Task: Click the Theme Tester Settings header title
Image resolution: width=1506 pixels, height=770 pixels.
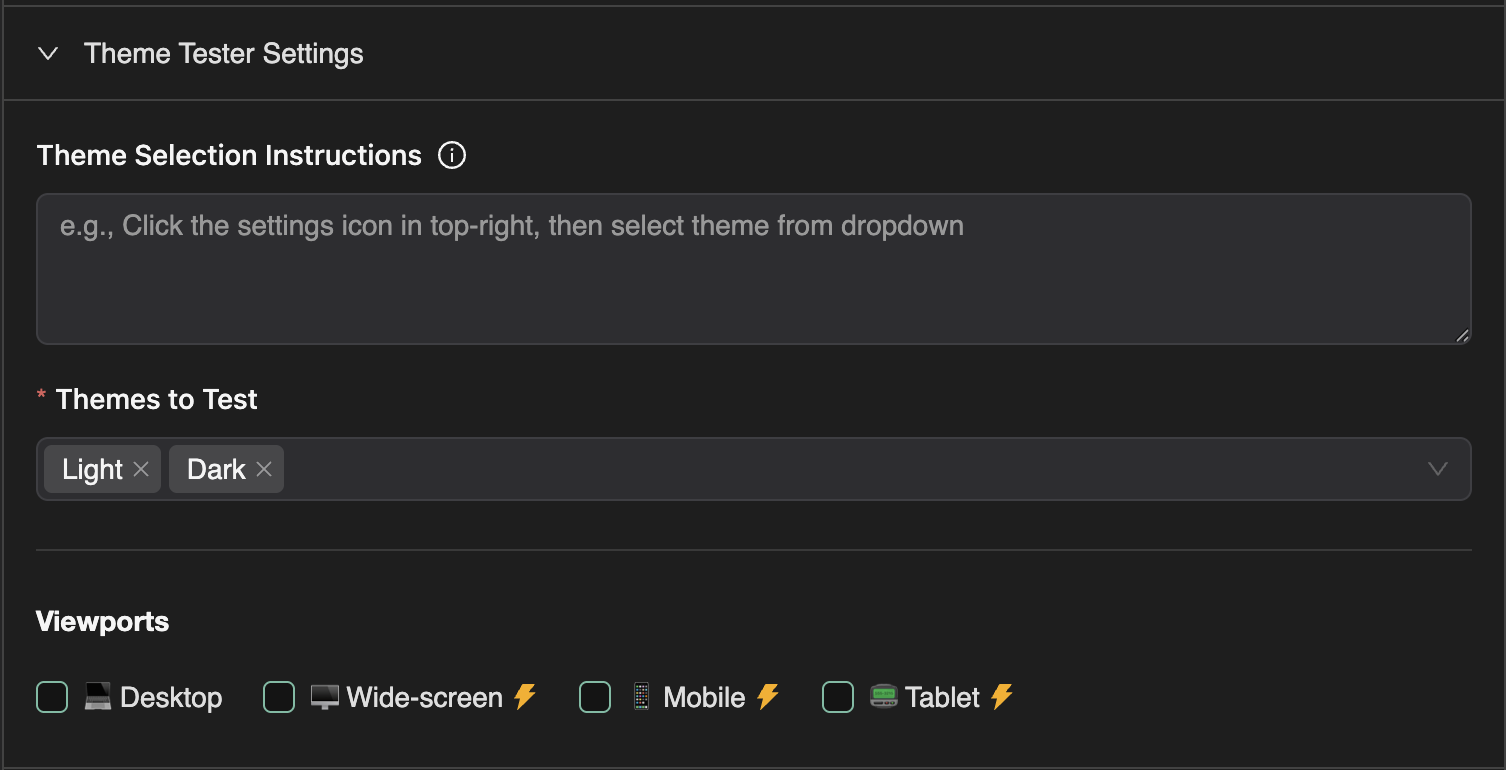Action: (x=224, y=54)
